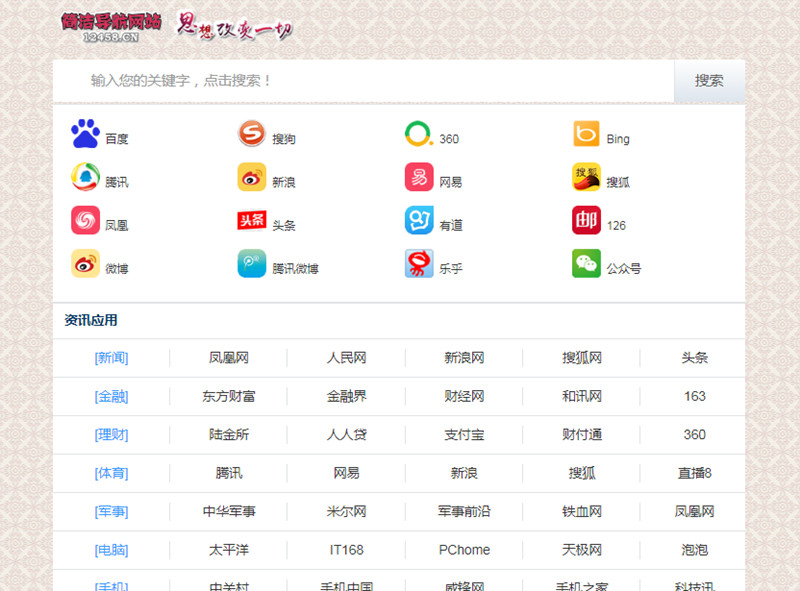Image resolution: width=800 pixels, height=591 pixels.
Task: Open 腾讯 in the sports row
Action: pyautogui.click(x=229, y=473)
